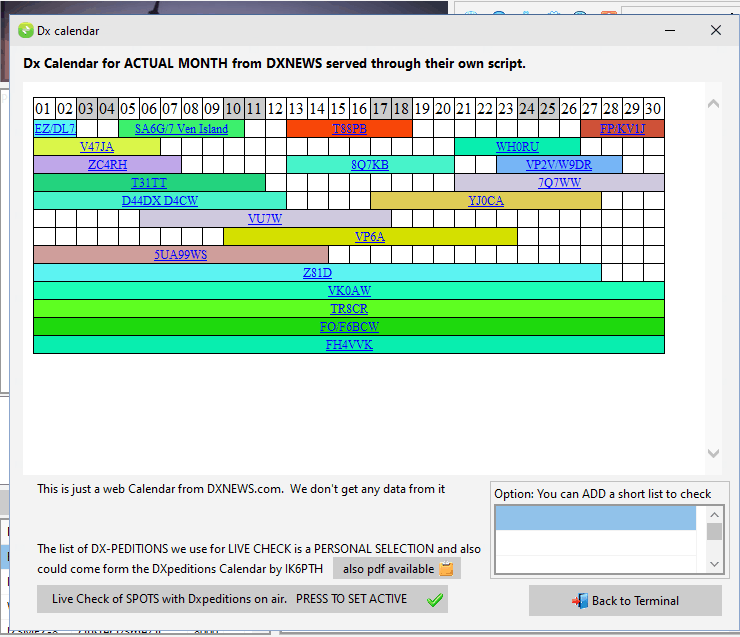Image resolution: width=740 pixels, height=637 pixels.
Task: Open the 5UA99WS entry link
Action: [180, 255]
